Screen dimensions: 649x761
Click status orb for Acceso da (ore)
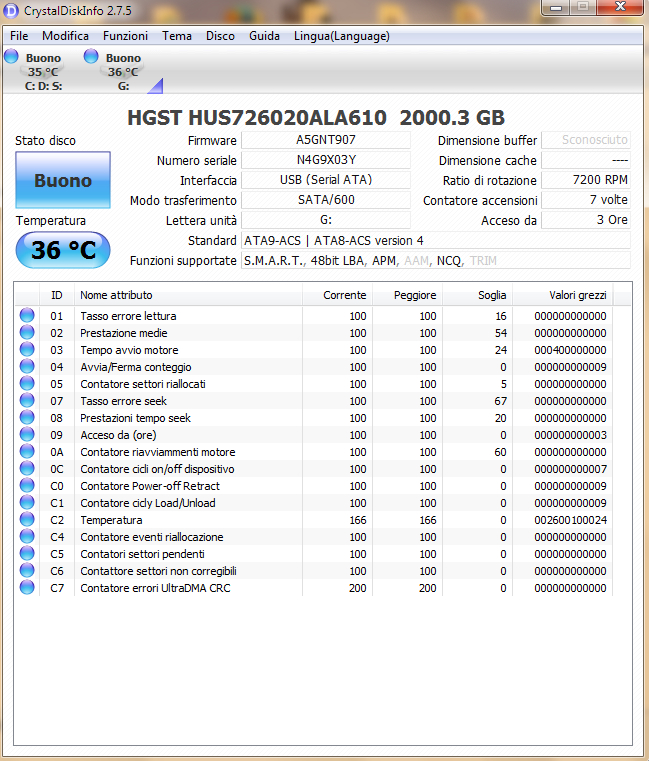[x=27, y=434]
